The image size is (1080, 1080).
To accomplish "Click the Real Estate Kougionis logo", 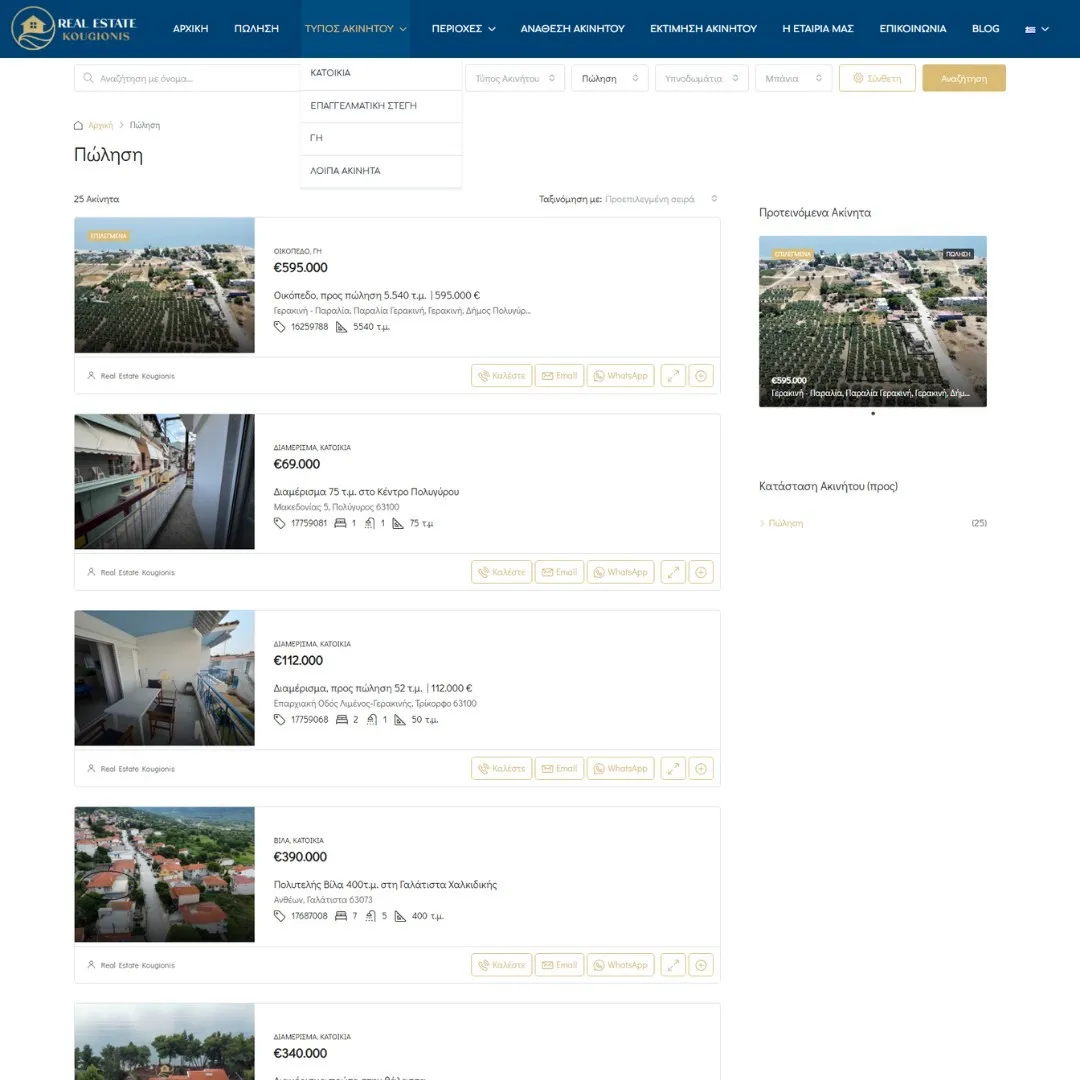I will point(74,28).
